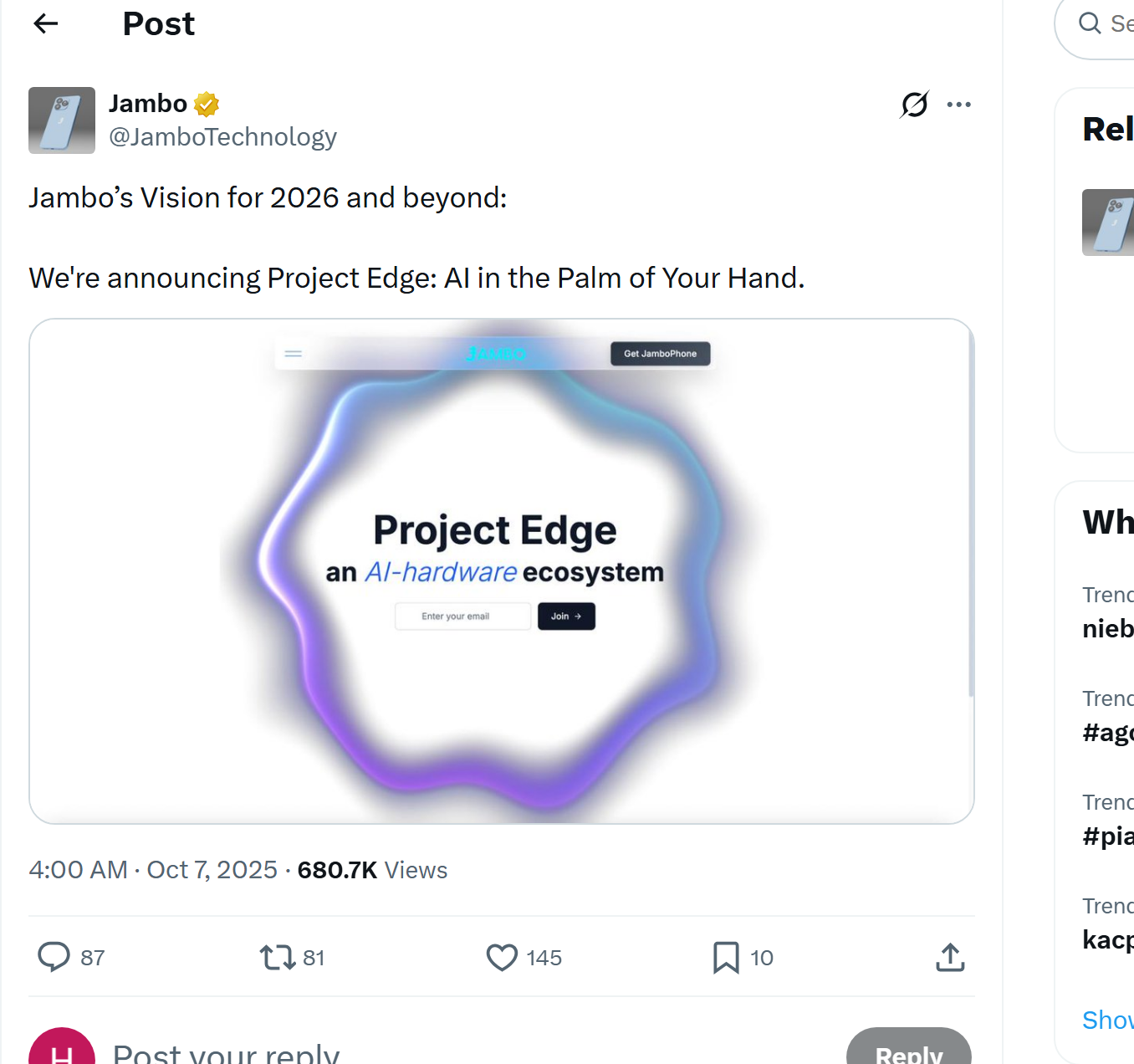Like the post with heart icon
Image resolution: width=1134 pixels, height=1064 pixels.
point(502,957)
